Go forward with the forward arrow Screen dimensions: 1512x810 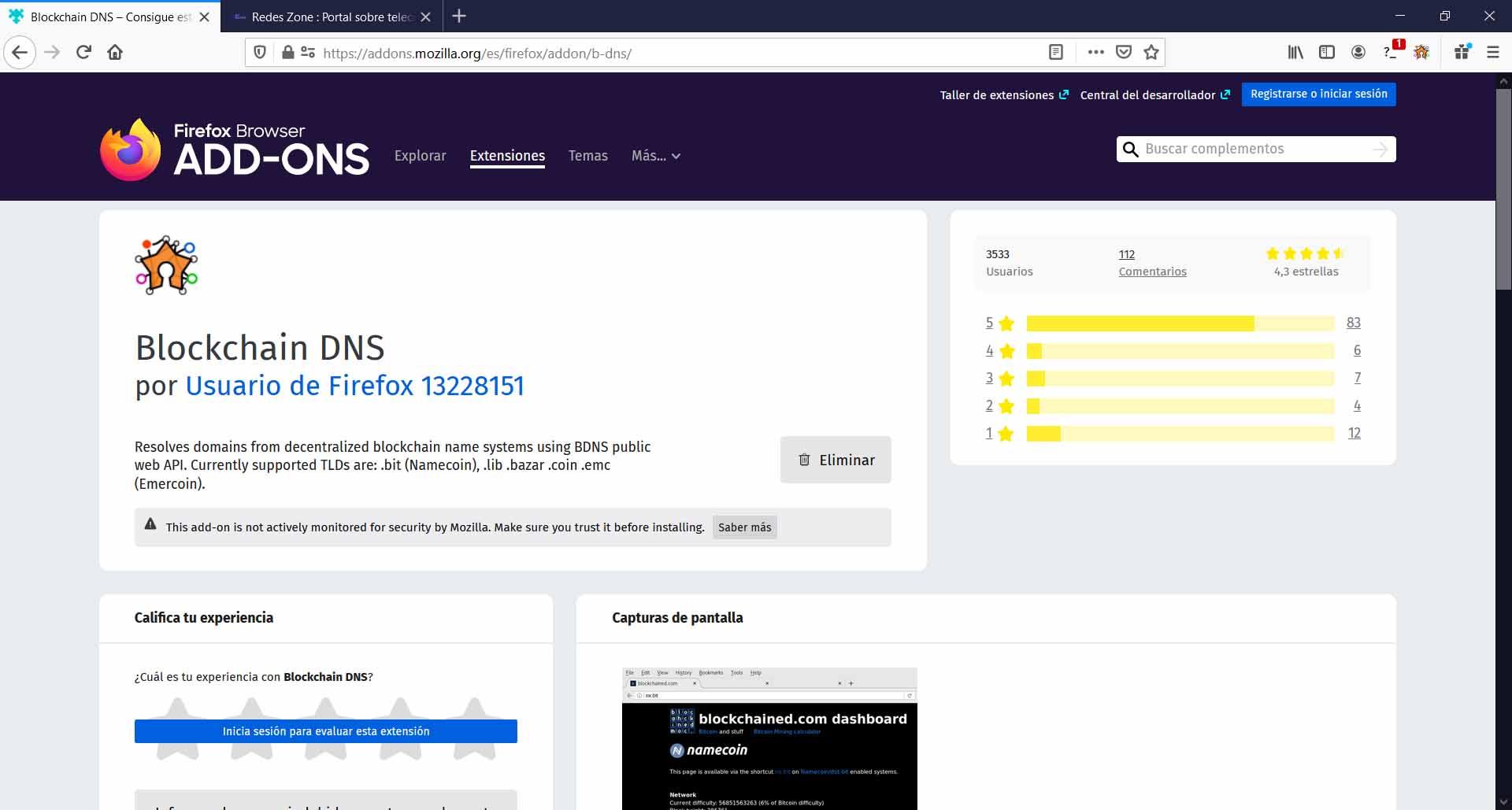tap(52, 53)
